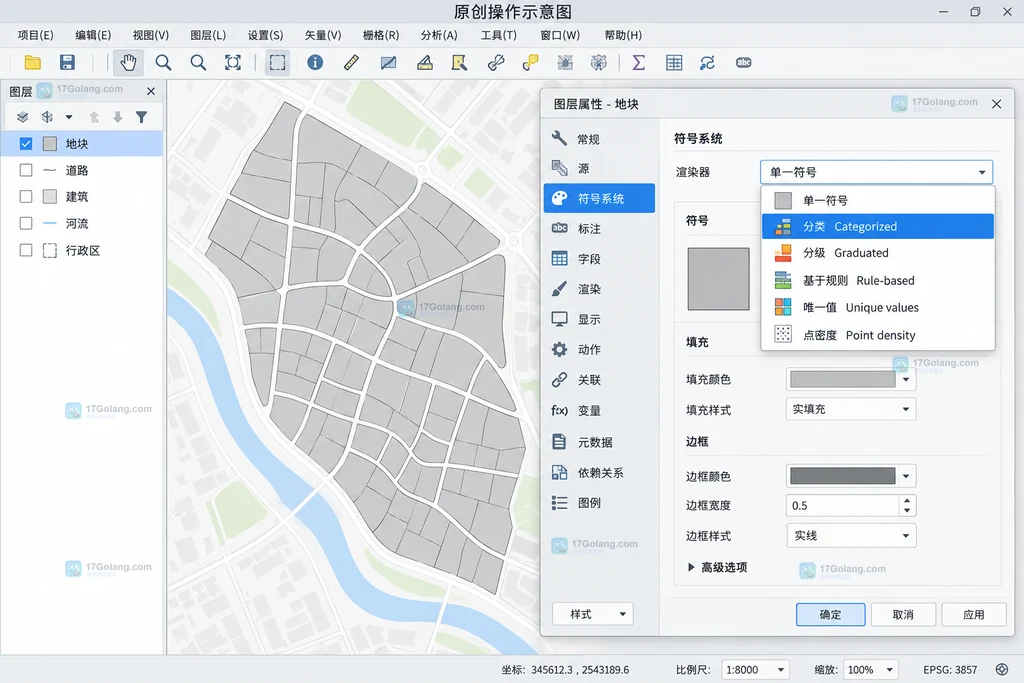Save the project with the floppy disk icon
The image size is (1024, 683).
pyautogui.click(x=67, y=63)
